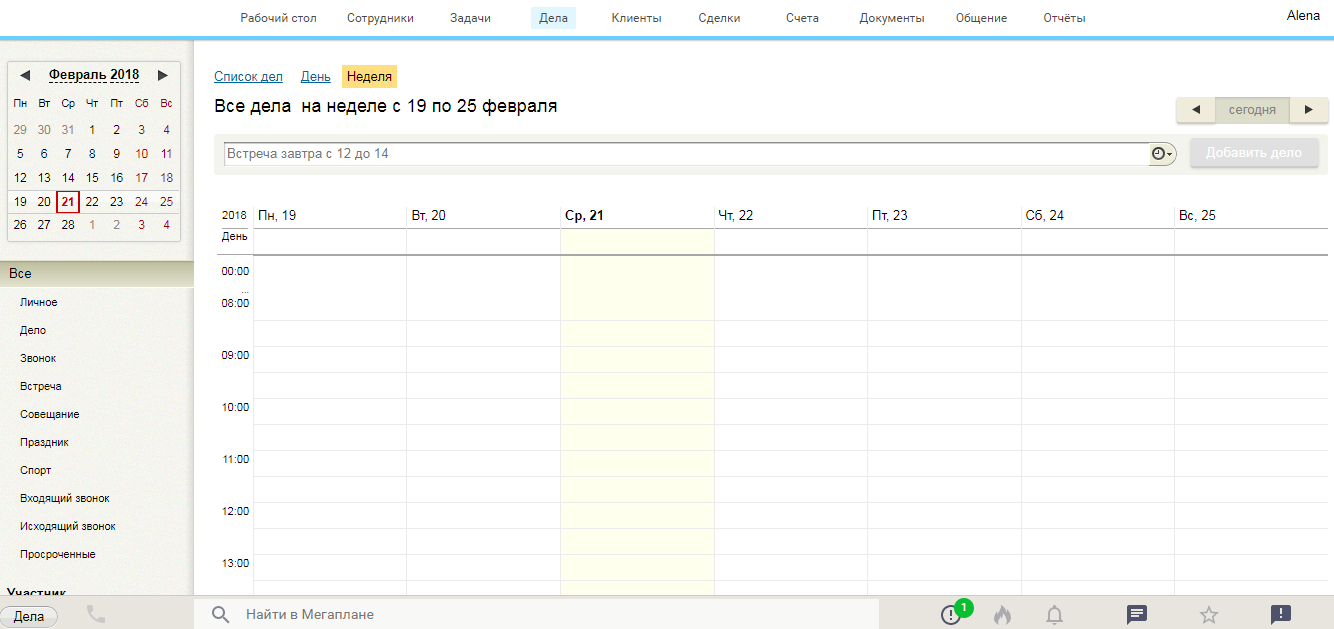Screen dimensions: 1334x629
Task: Go to previous week arrow button
Action: (x=1196, y=110)
